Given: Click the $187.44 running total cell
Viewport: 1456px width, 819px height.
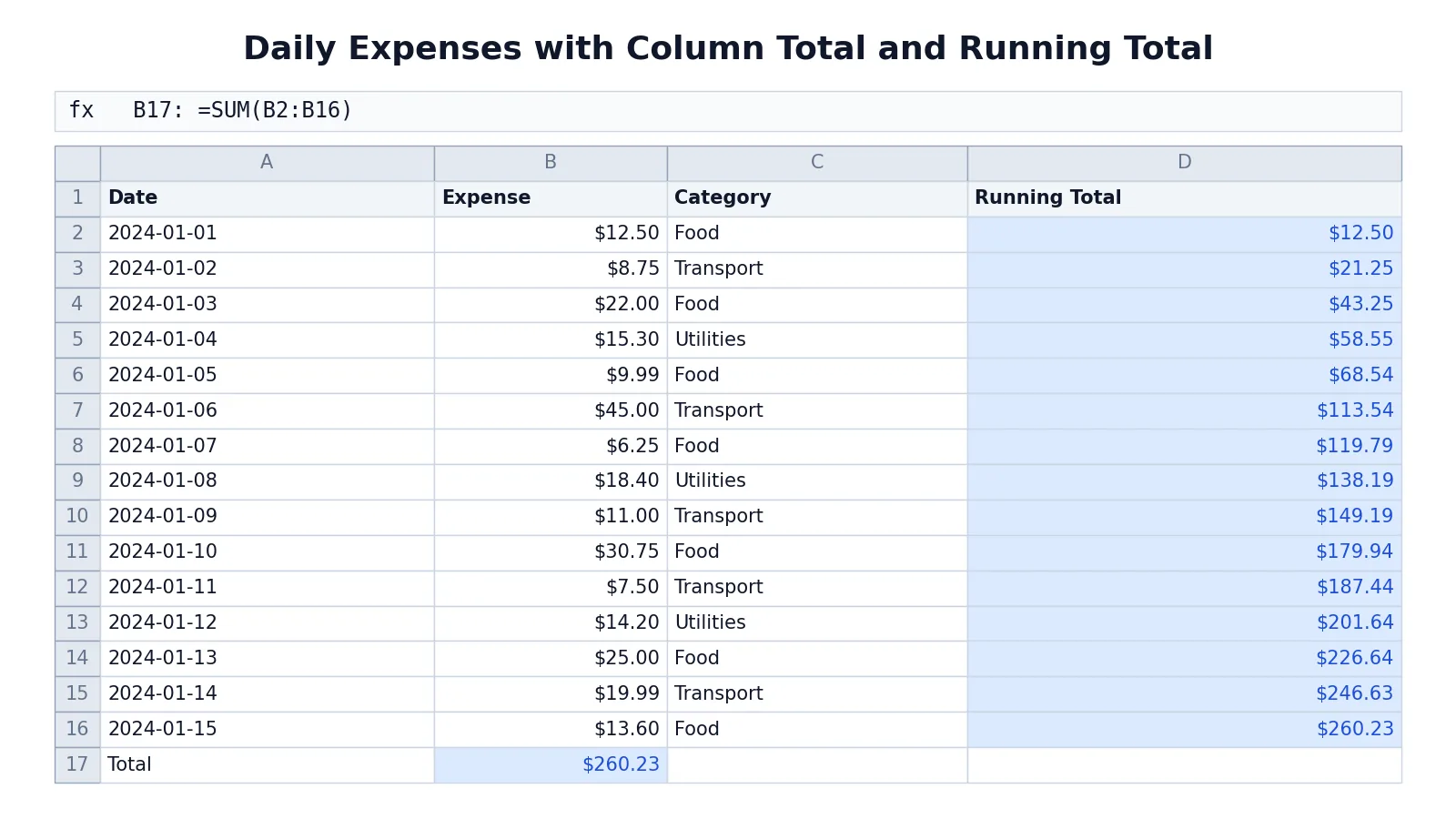Looking at the screenshot, I should click(1184, 588).
